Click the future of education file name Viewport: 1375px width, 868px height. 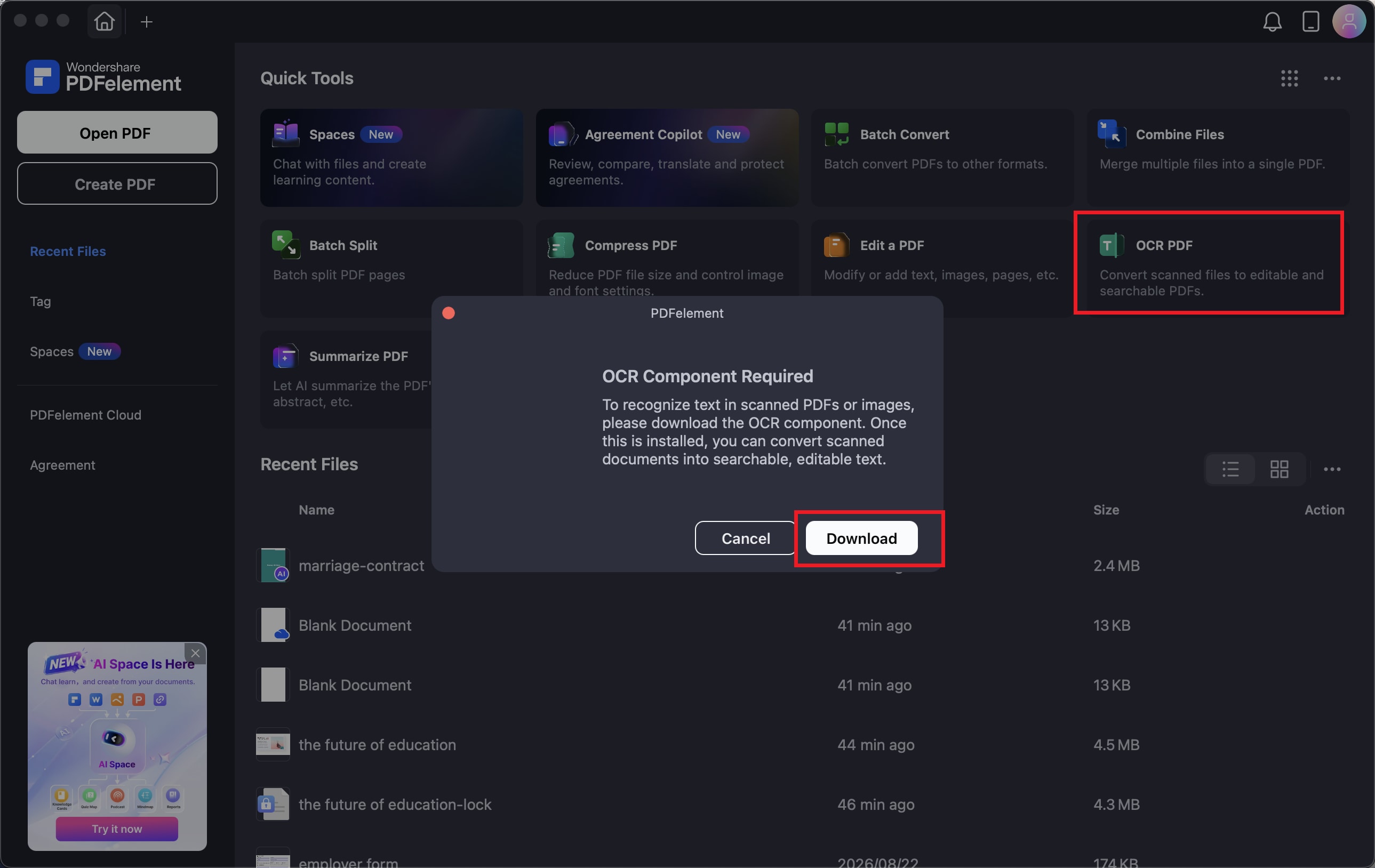[378, 745]
